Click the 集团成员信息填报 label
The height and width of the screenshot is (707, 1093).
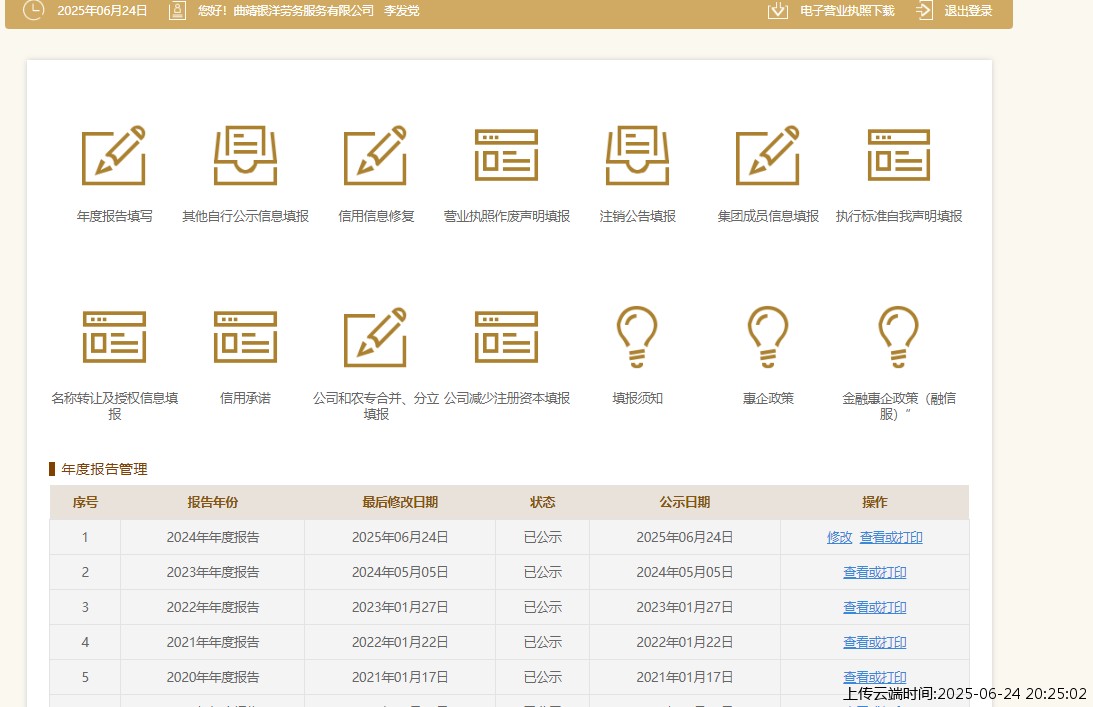(768, 216)
